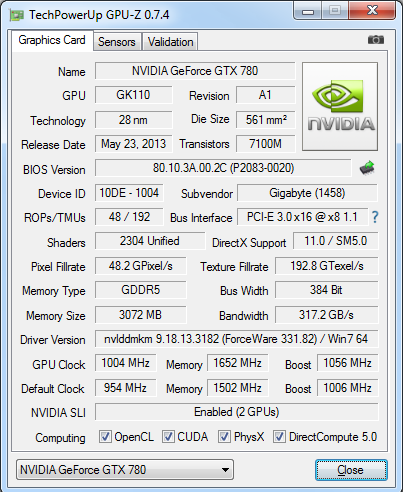
Task: Click the Default Clock row Memory 1502 MHz
Action: click(238, 388)
